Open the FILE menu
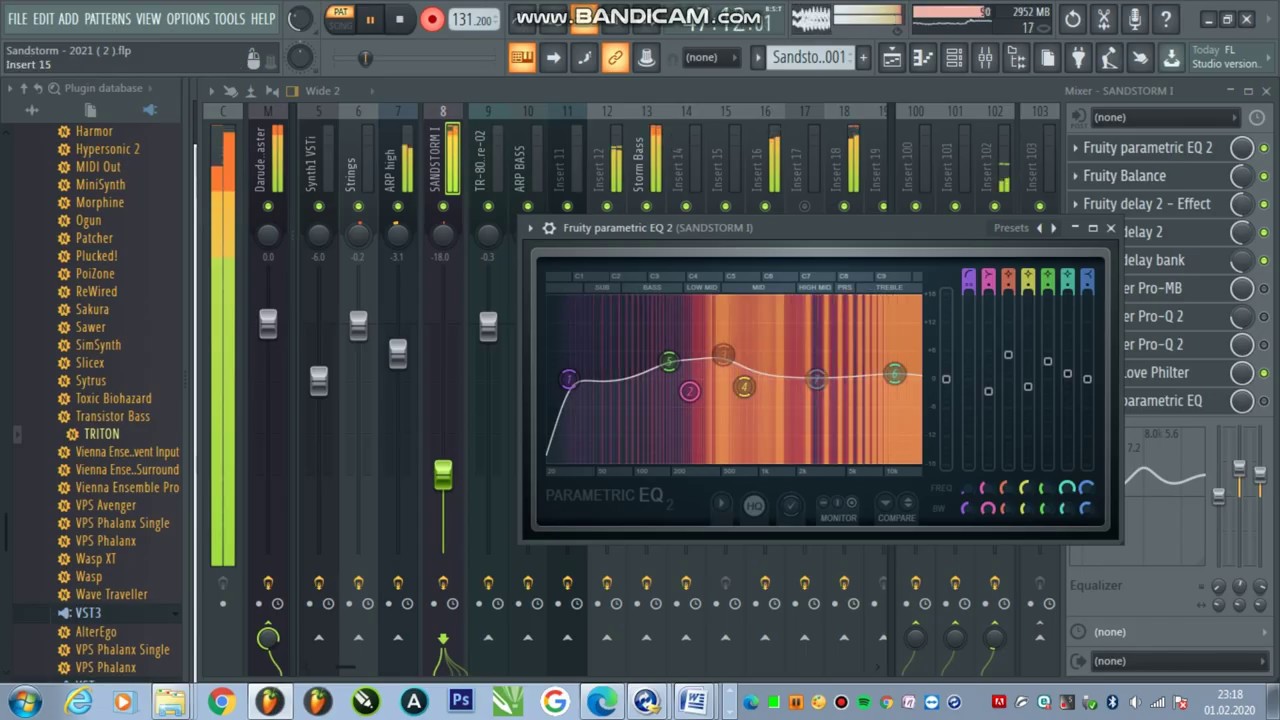 tap(17, 19)
